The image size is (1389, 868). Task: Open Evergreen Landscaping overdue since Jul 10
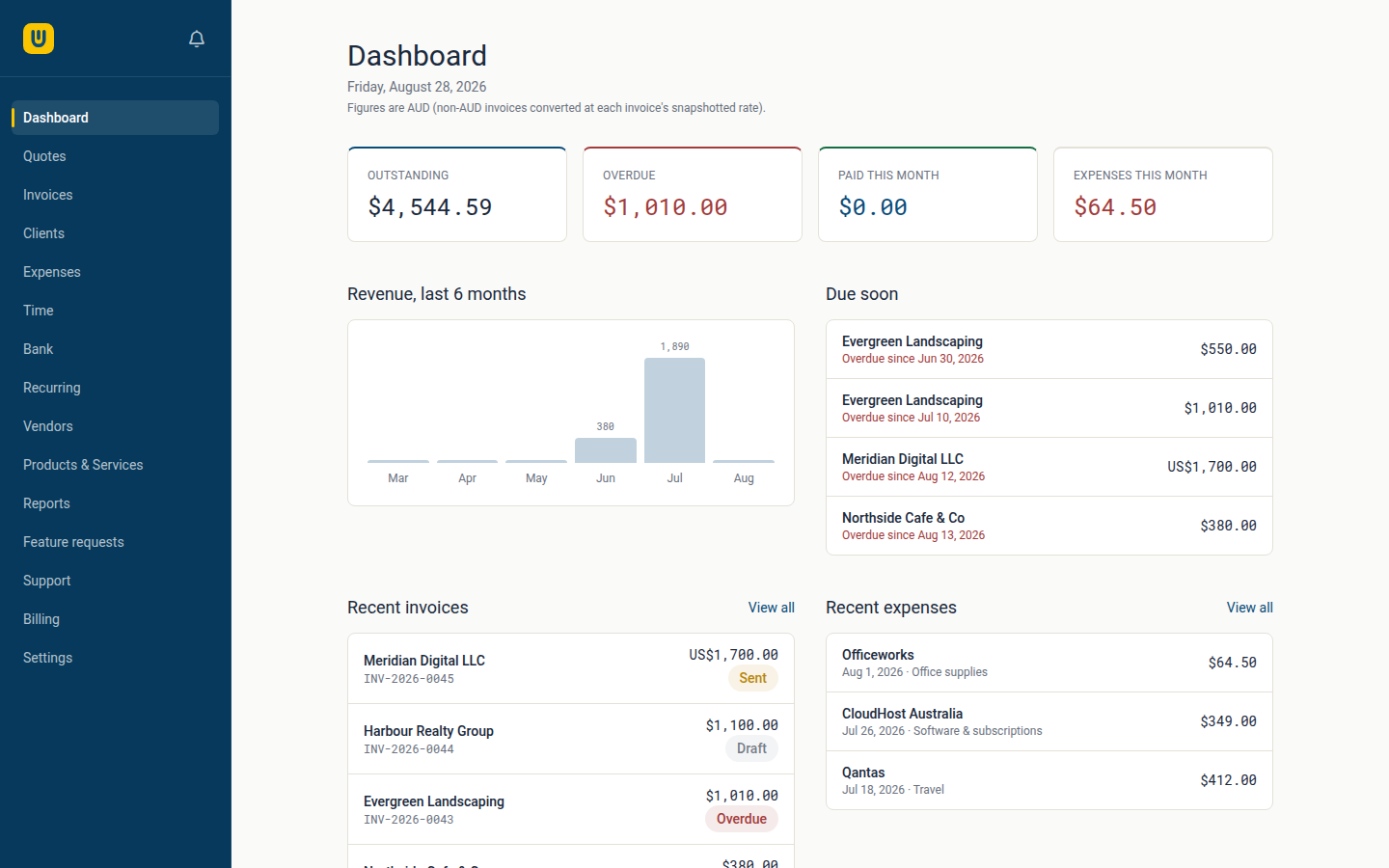coord(1049,408)
